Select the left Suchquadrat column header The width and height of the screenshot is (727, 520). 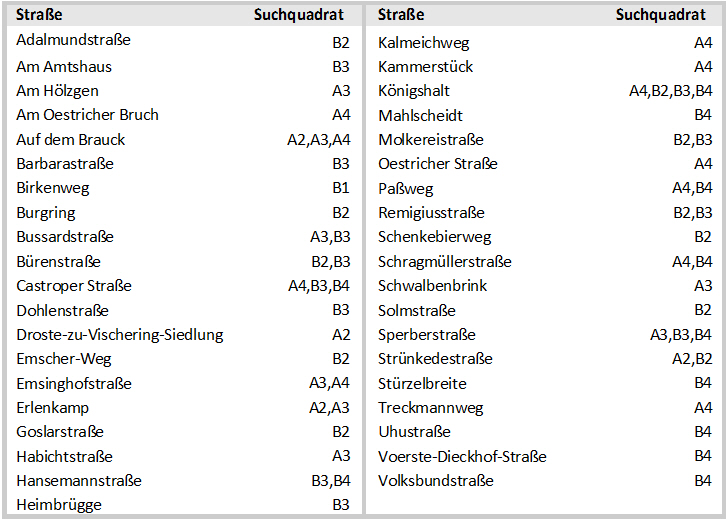[x=299, y=15]
